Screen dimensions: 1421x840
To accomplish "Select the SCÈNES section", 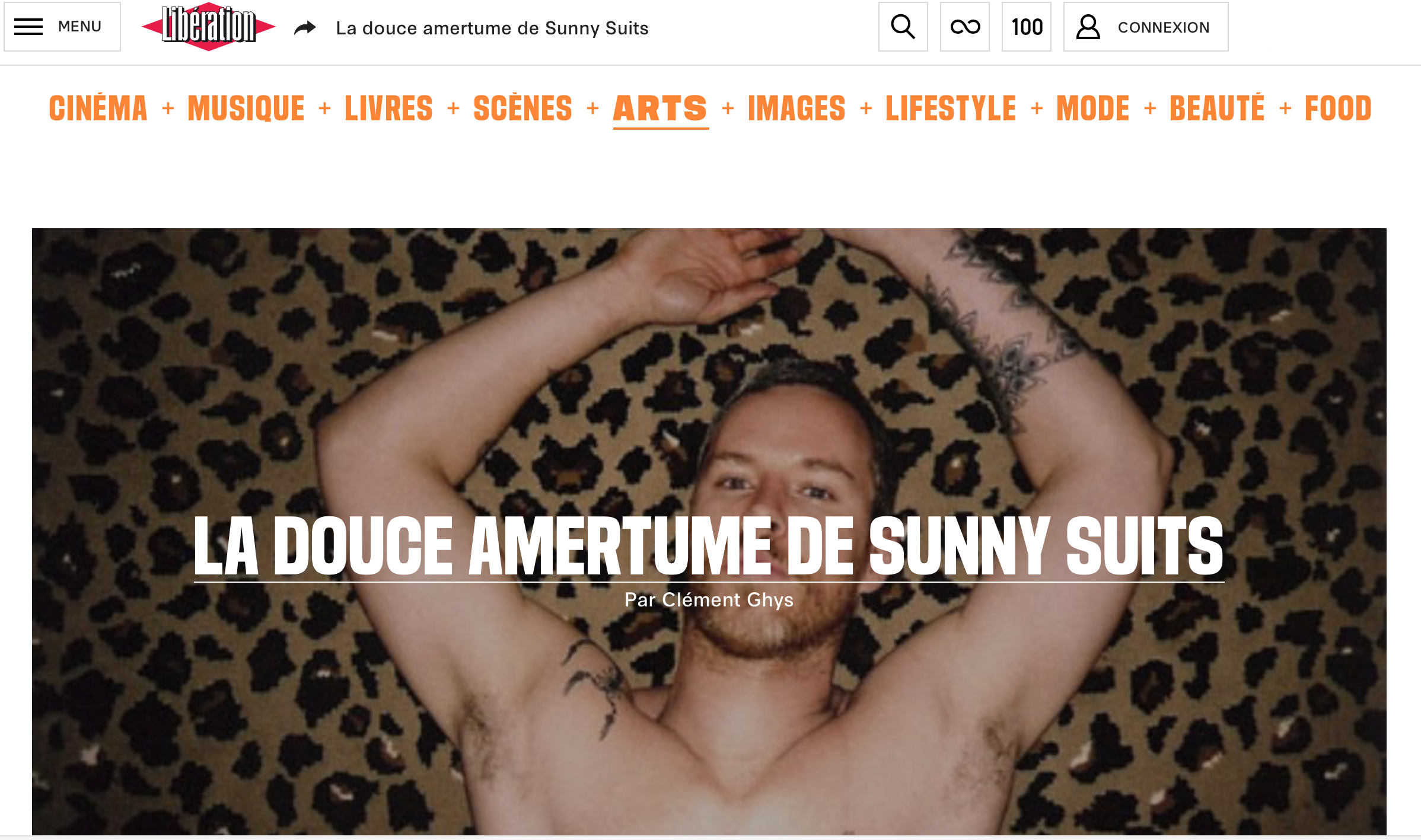I will click(x=522, y=108).
